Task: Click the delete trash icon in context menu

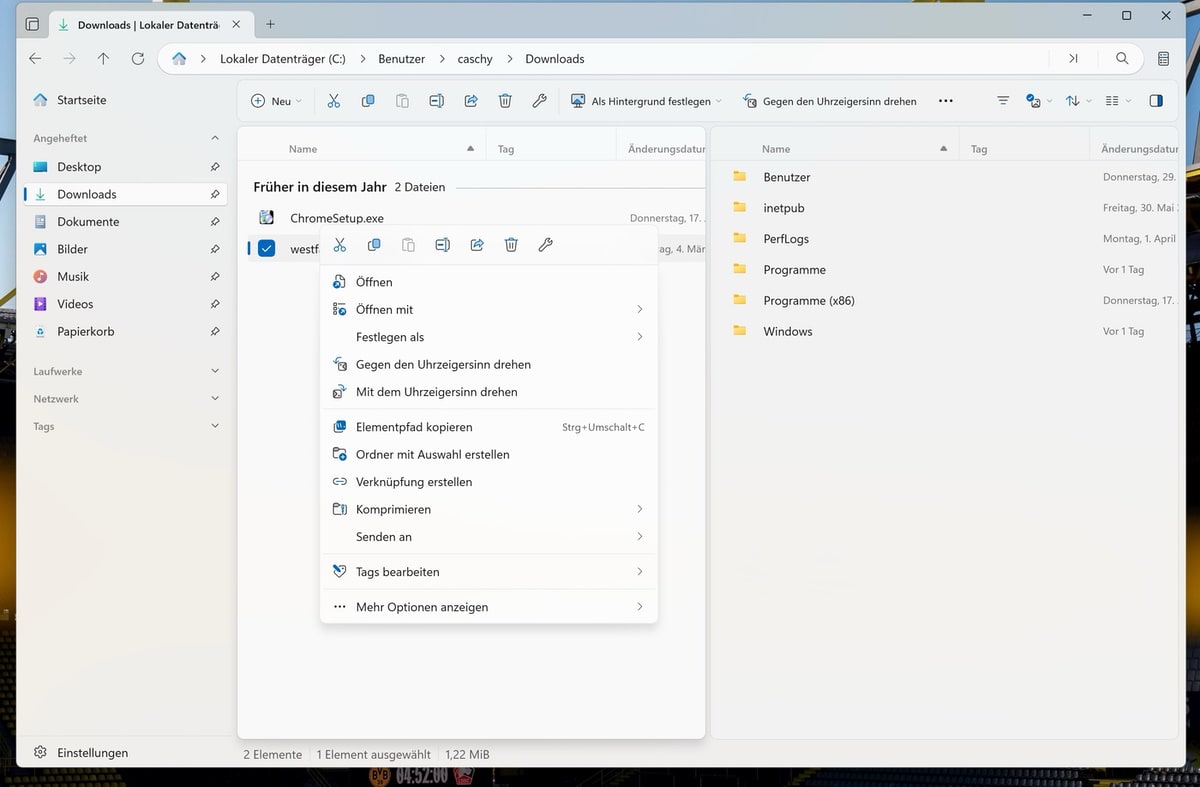Action: pos(511,245)
